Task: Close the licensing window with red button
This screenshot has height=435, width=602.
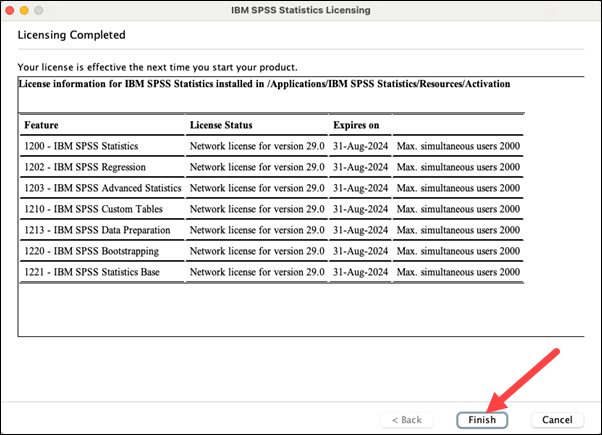Action: pos(10,10)
